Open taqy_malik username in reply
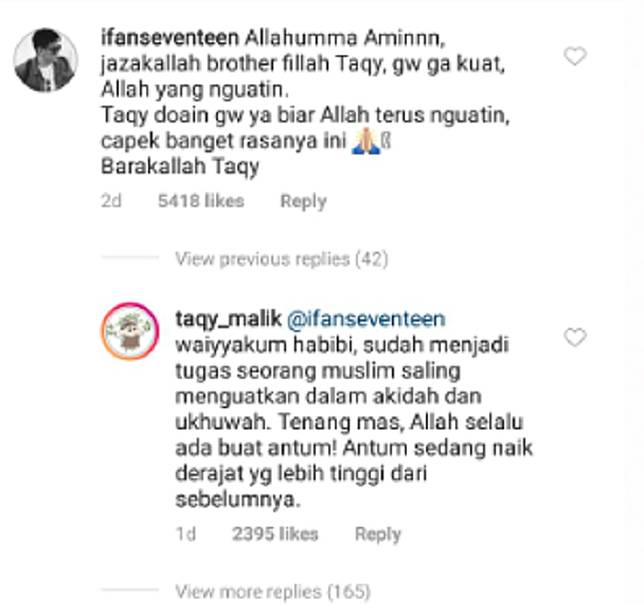The height and width of the screenshot is (605, 644). 228,319
